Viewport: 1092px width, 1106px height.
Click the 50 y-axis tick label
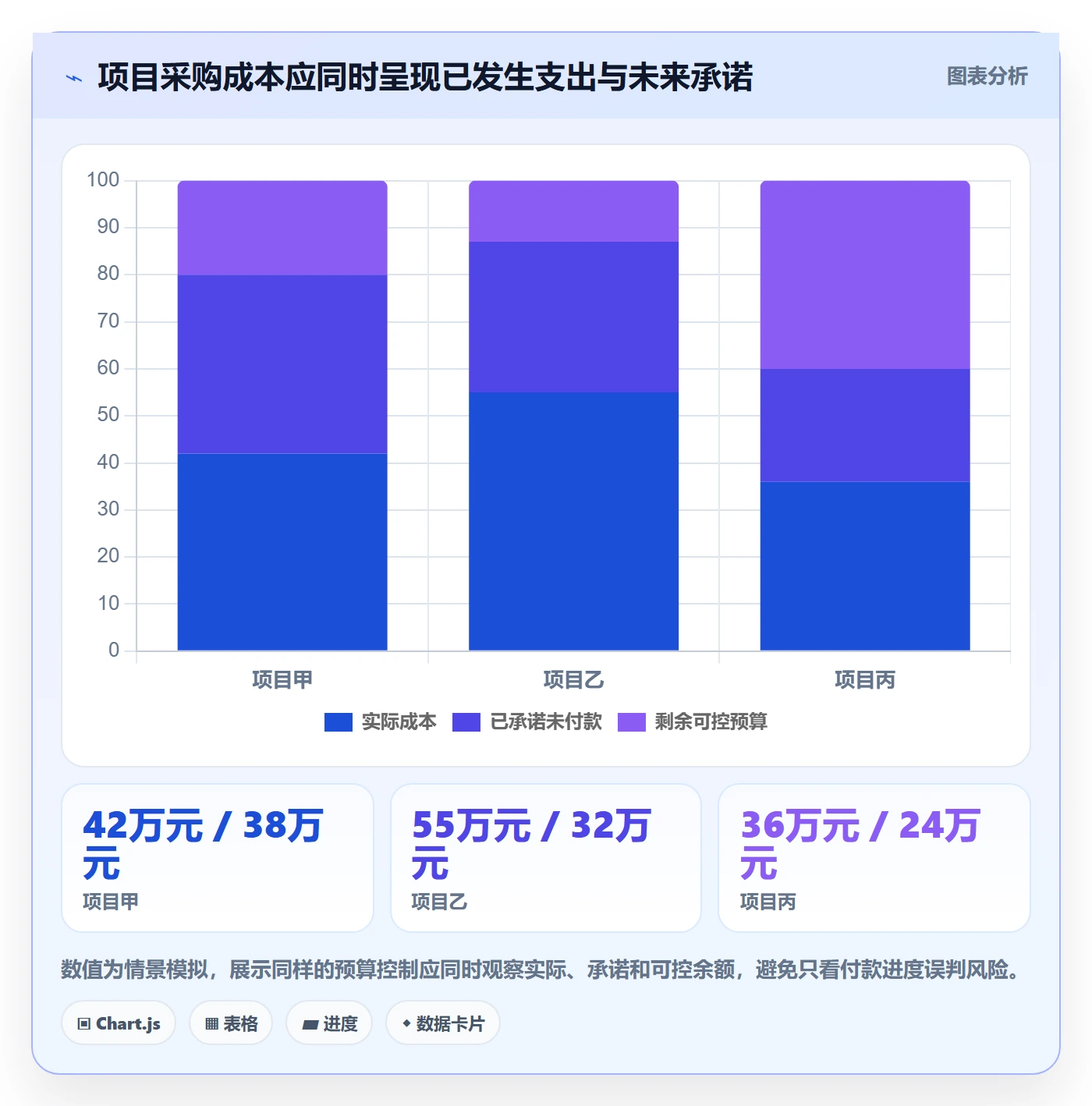coord(108,415)
